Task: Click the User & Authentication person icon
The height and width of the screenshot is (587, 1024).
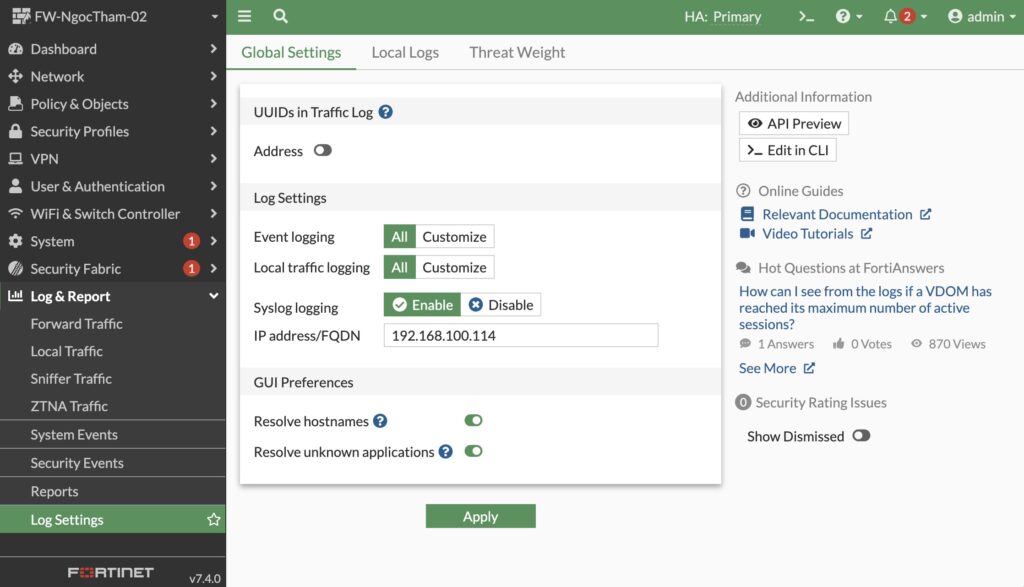Action: click(16, 186)
